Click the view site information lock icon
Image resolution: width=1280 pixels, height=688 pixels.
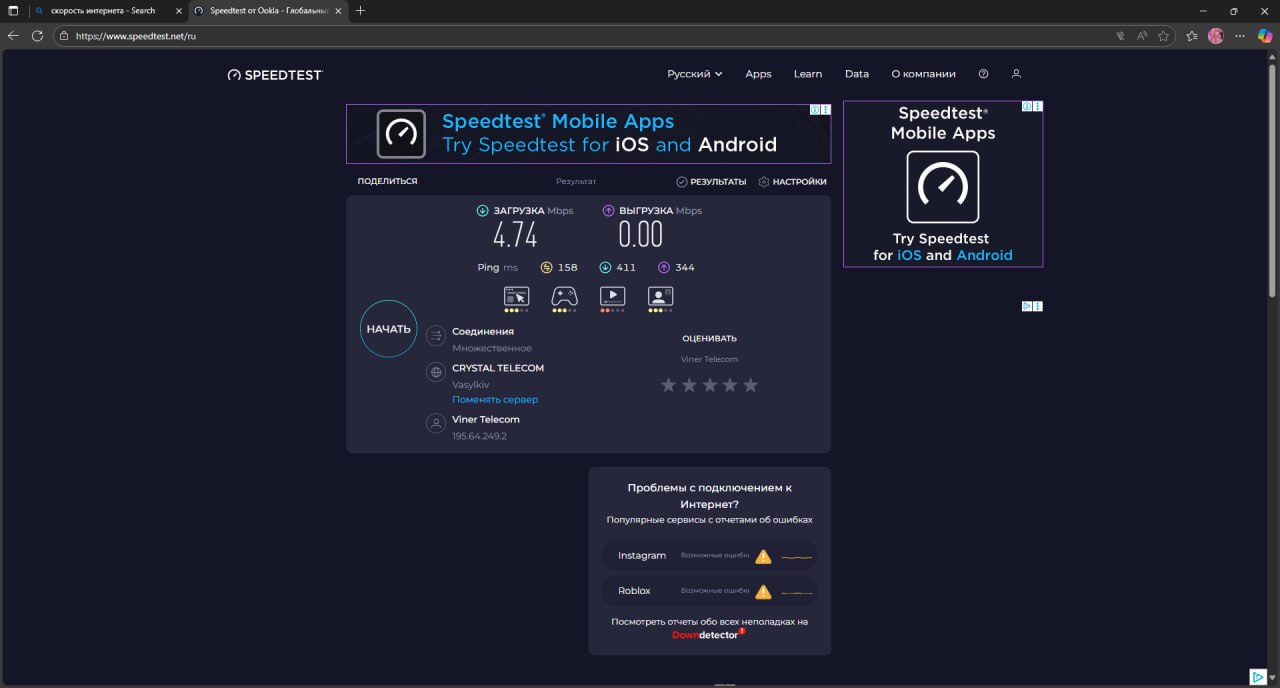63,35
